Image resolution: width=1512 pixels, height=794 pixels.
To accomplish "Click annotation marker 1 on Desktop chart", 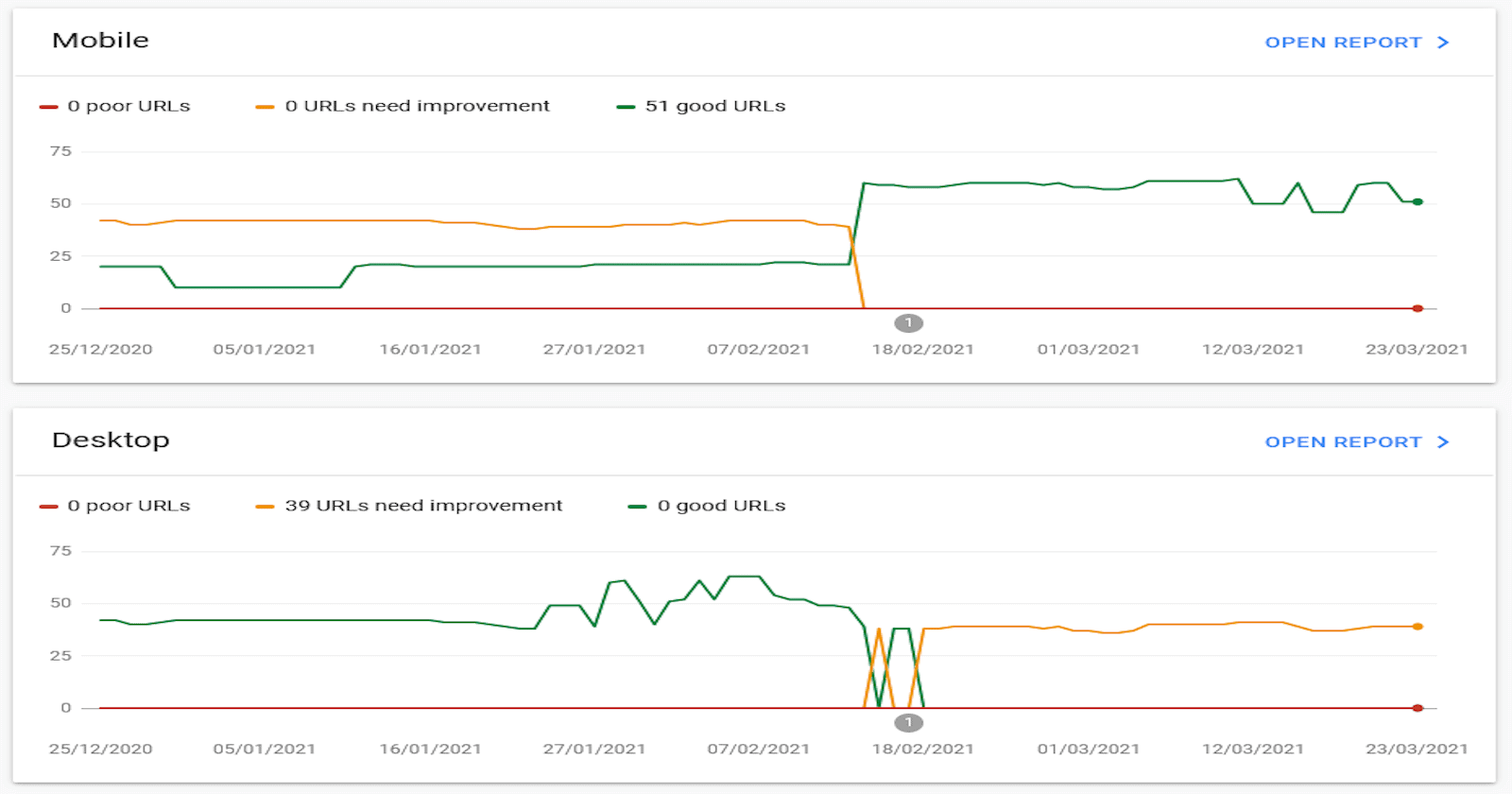I will pos(908,723).
